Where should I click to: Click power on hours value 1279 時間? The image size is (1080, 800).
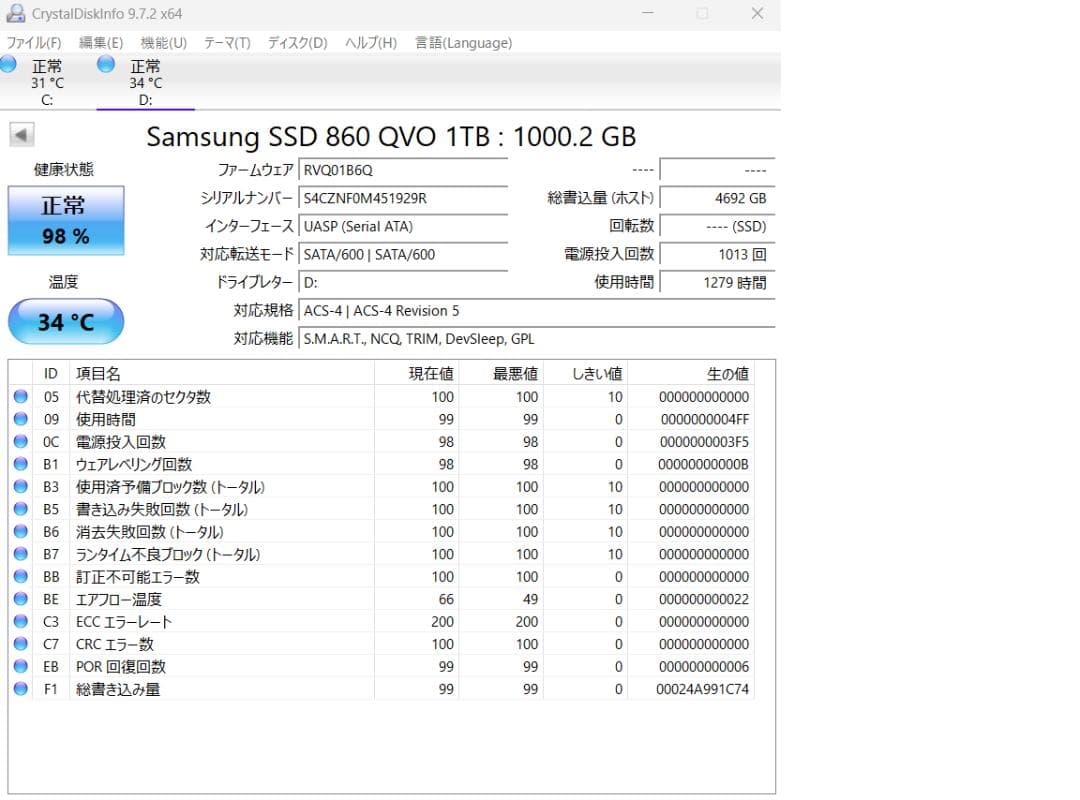718,283
